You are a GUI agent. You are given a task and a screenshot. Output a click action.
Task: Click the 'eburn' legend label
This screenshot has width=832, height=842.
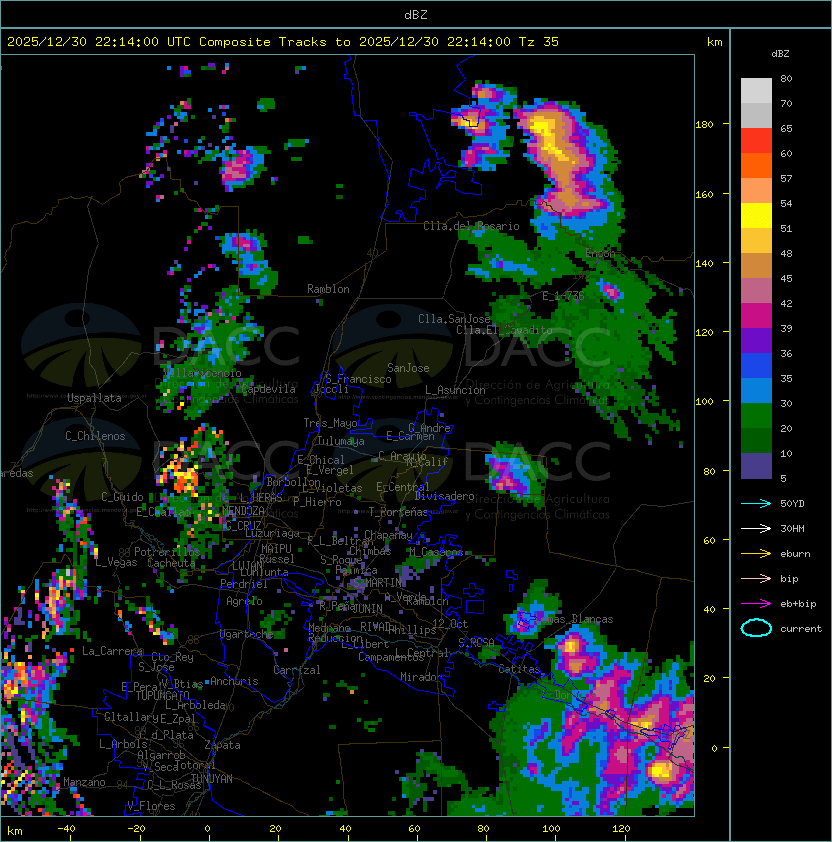click(795, 554)
